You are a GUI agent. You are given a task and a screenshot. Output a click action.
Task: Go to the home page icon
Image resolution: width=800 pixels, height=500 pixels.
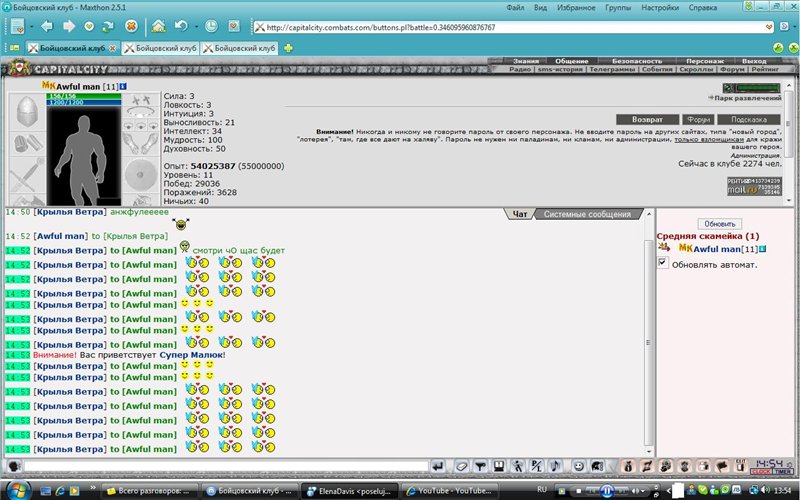coord(159,26)
